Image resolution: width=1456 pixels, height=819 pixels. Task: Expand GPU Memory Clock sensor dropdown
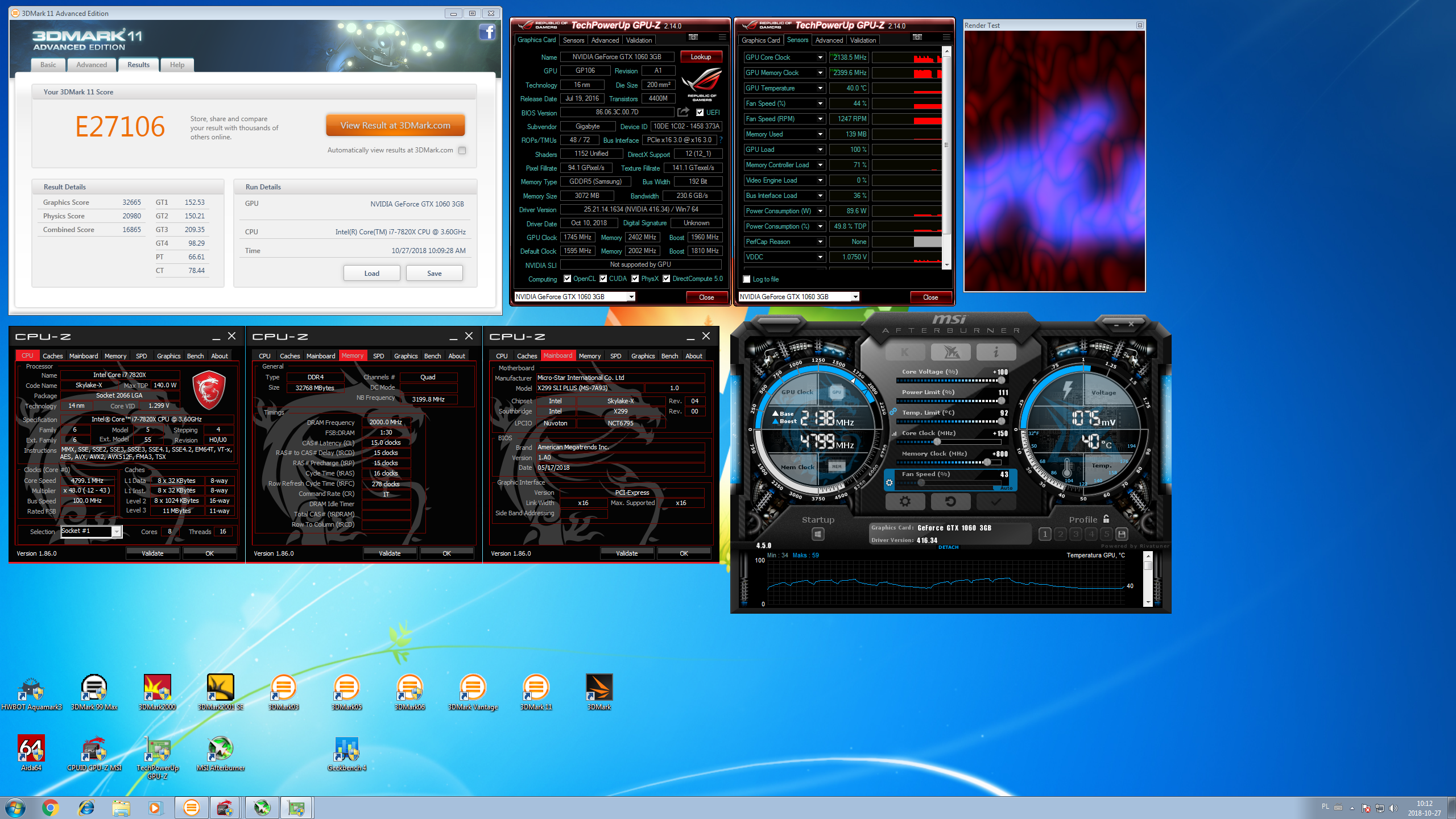point(820,73)
